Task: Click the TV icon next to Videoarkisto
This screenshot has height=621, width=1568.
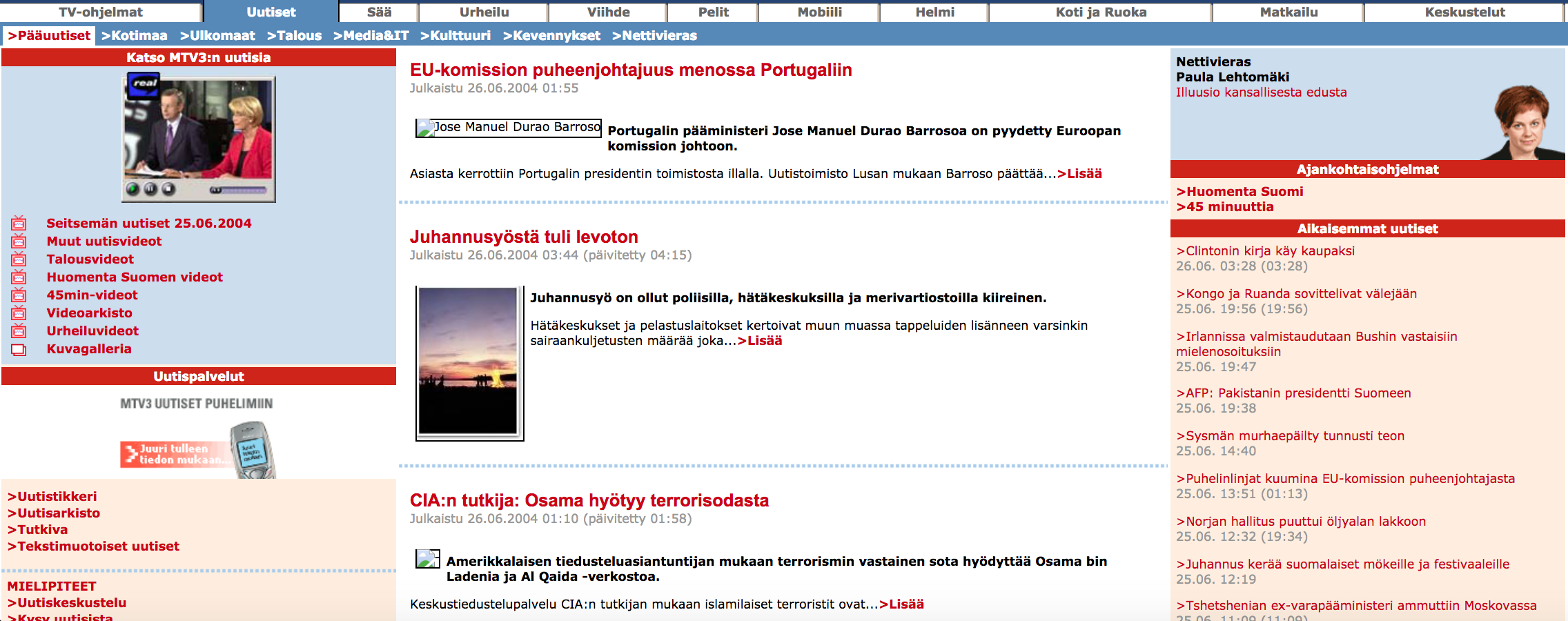Action: click(x=19, y=313)
